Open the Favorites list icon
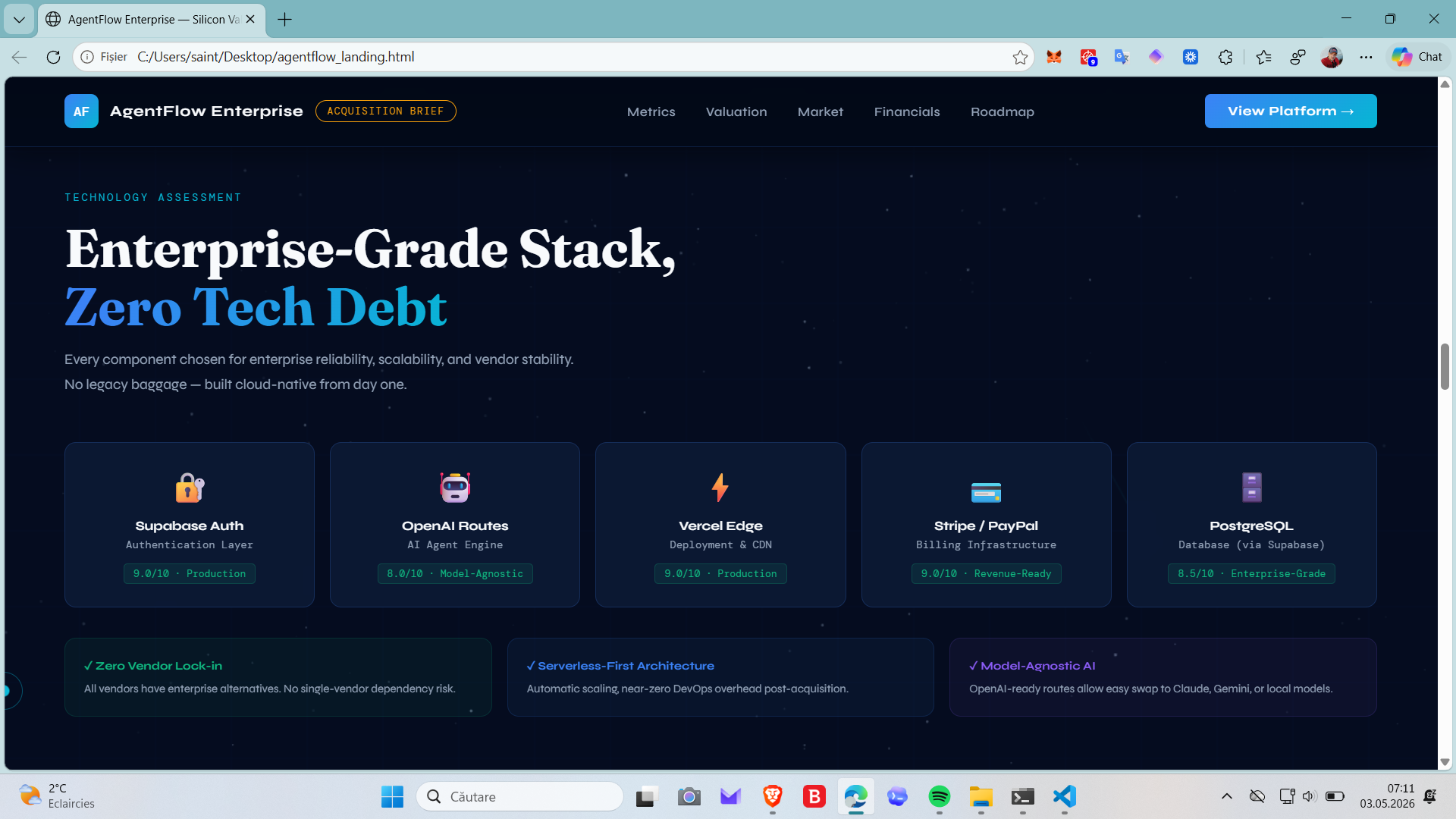The image size is (1456, 819). coord(1263,57)
